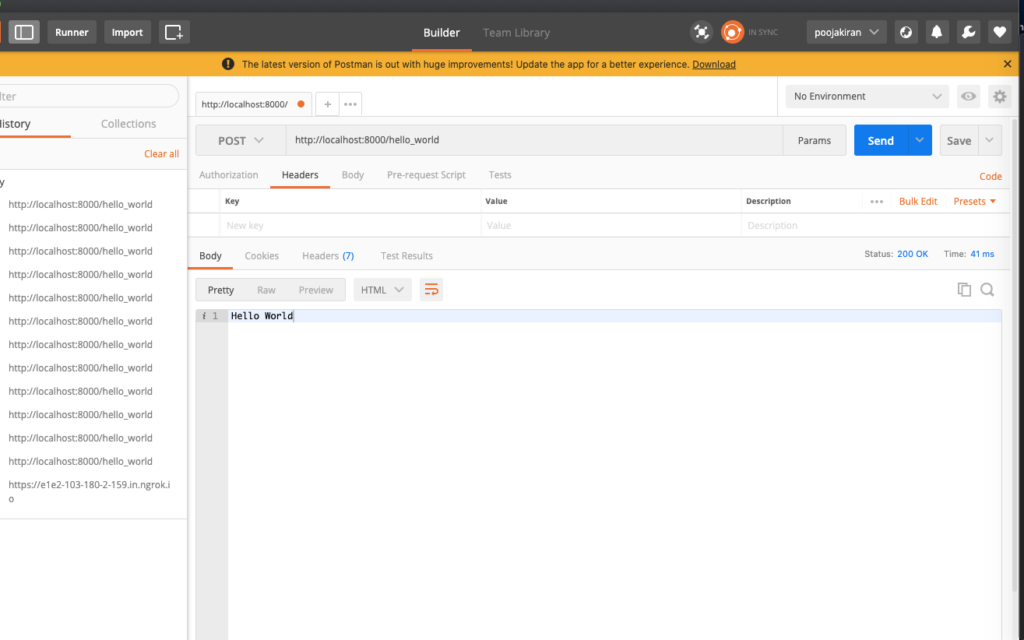Open the POST method dropdown
This screenshot has width=1024, height=640.
pyautogui.click(x=239, y=140)
